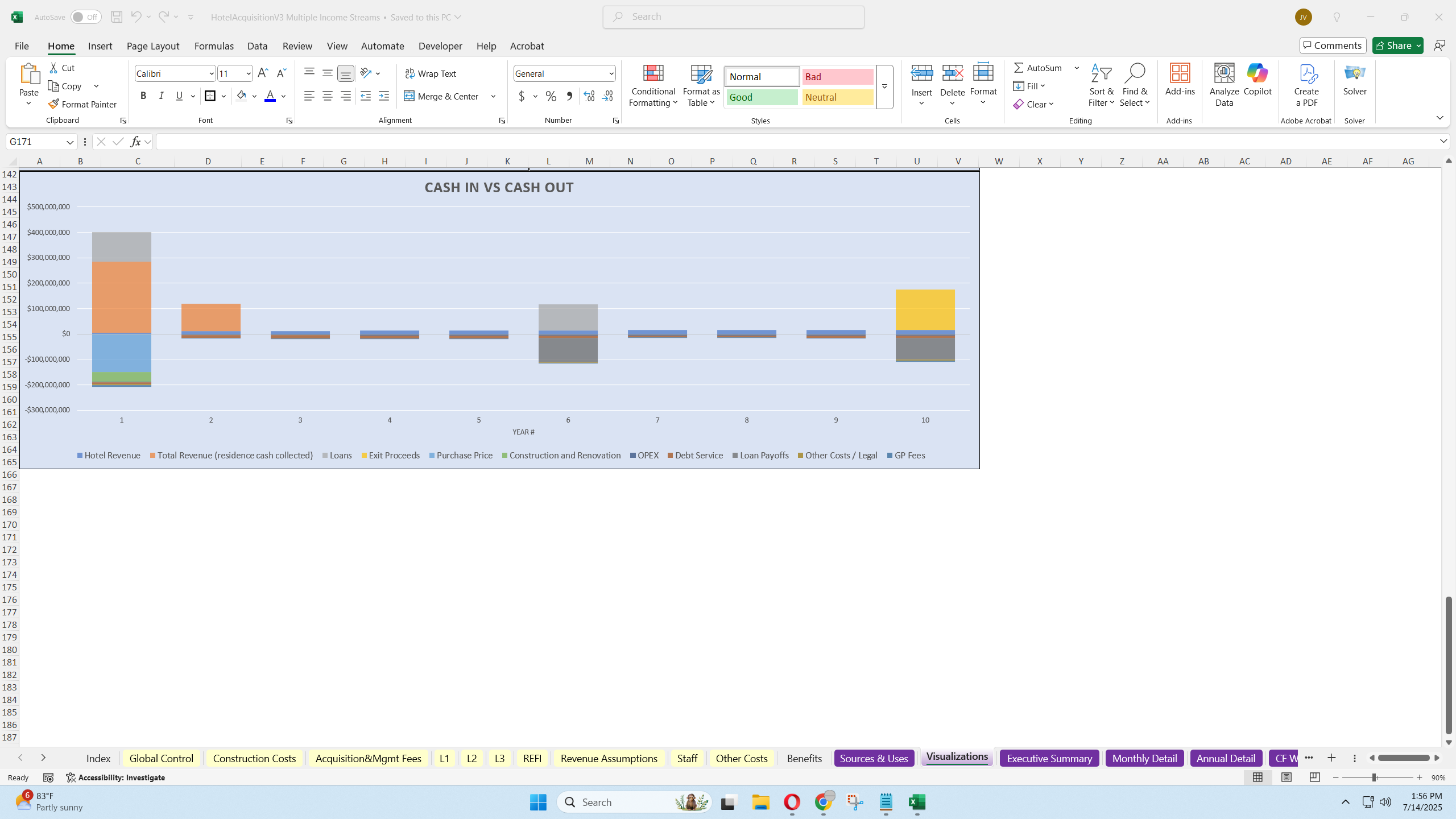The image size is (1456, 819).
Task: Click the Copilot icon
Action: click(x=1256, y=80)
